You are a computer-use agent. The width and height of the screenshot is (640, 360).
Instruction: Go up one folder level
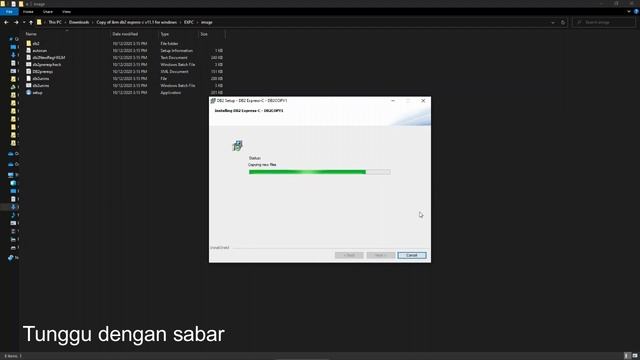click(31, 22)
